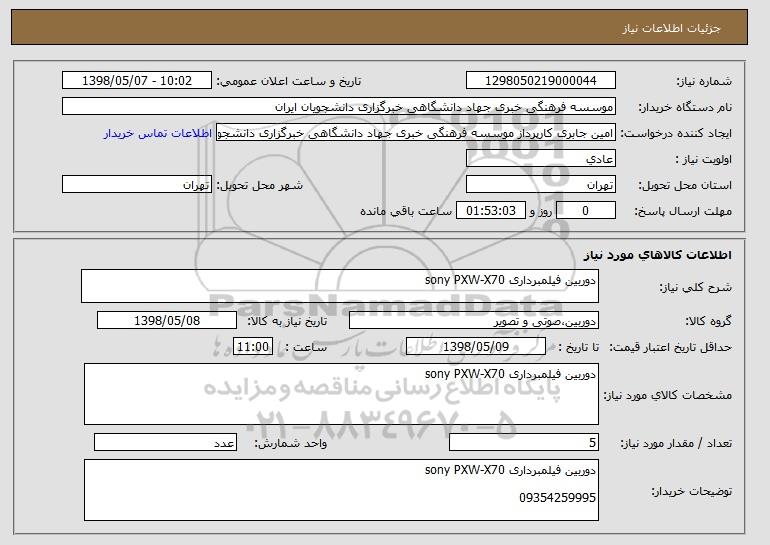This screenshot has height=545, width=770.
Task: Open buyer contact info link 'اطلاعات تماس خریدار'
Action: point(158,133)
